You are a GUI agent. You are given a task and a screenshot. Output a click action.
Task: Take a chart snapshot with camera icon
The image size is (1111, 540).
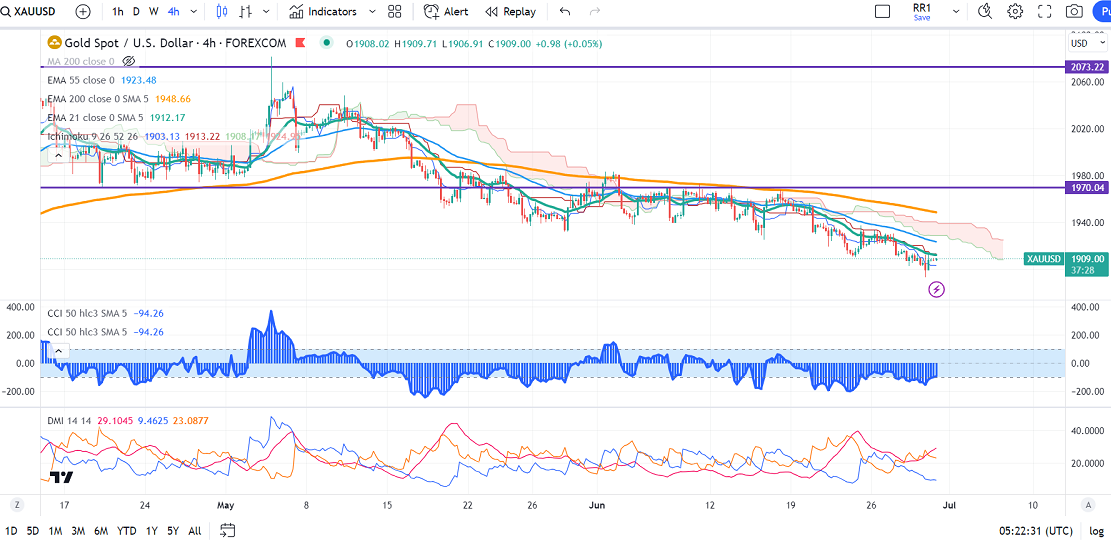coord(1075,11)
